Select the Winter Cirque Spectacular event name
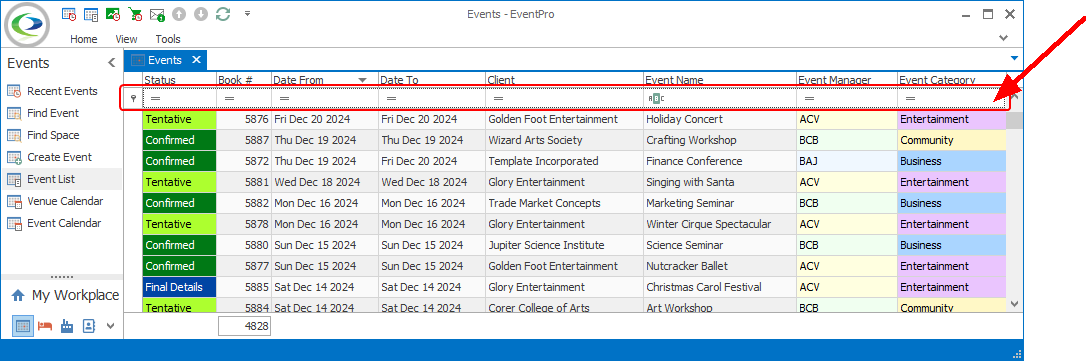The height and width of the screenshot is (361, 1086). pos(720,224)
